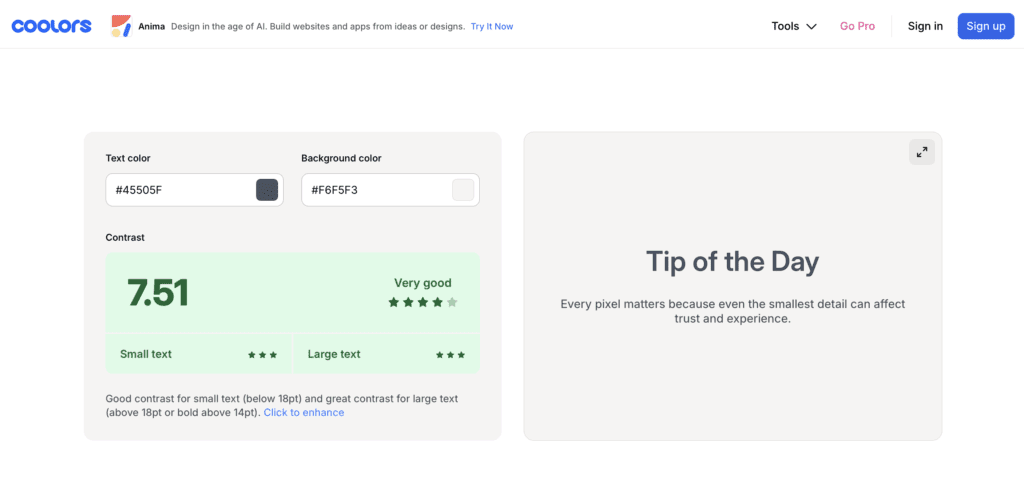Click Sign in
The image size is (1024, 488).
[x=925, y=26]
